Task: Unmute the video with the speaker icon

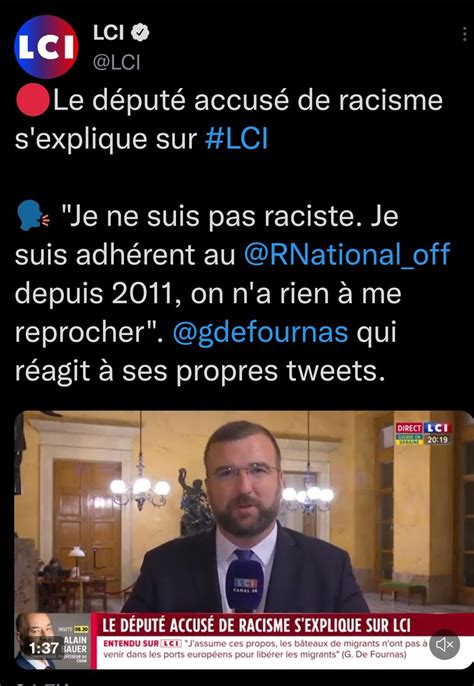Action: point(445,644)
